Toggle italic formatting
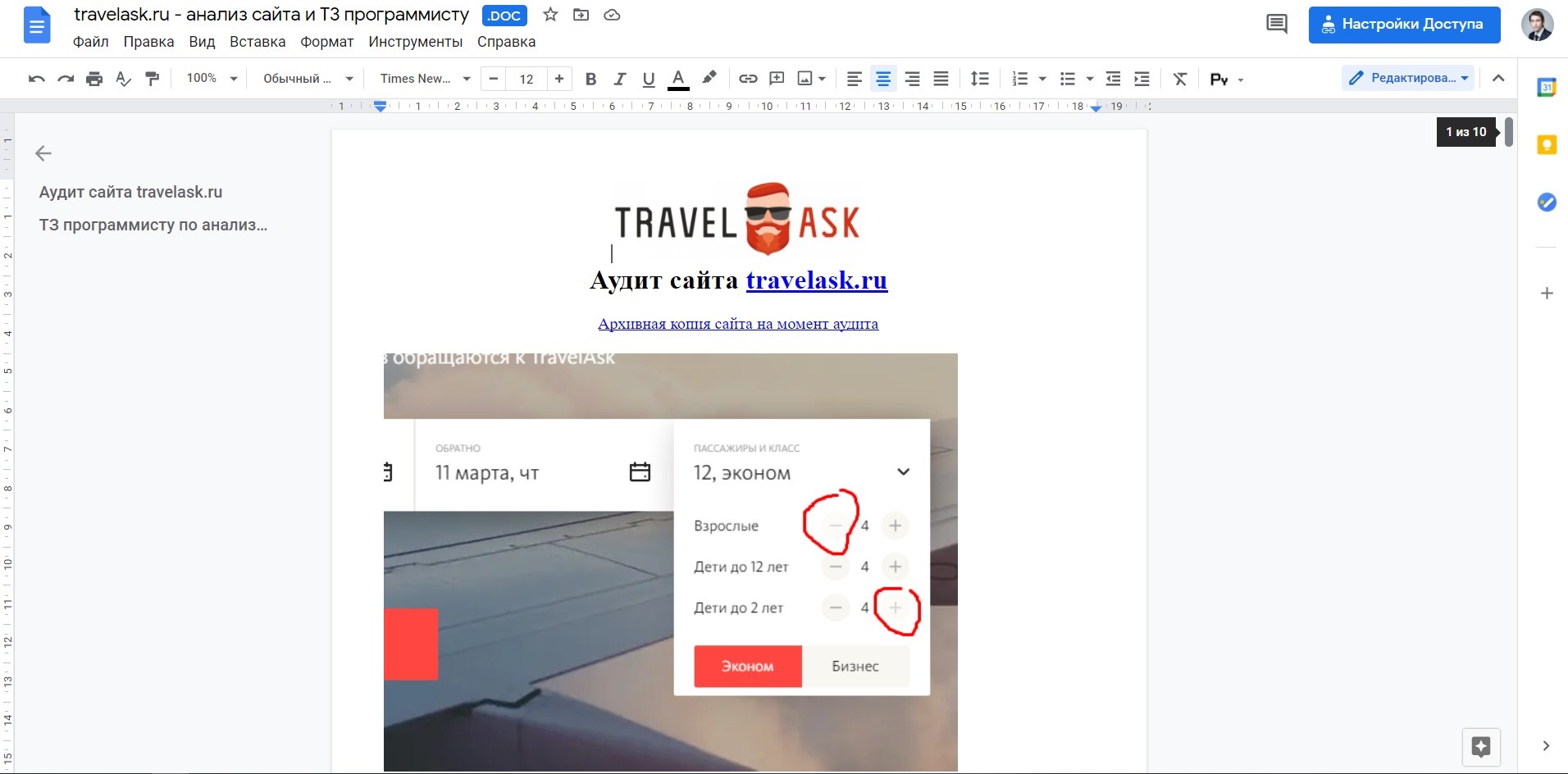Viewport: 1568px width, 774px height. pos(620,79)
